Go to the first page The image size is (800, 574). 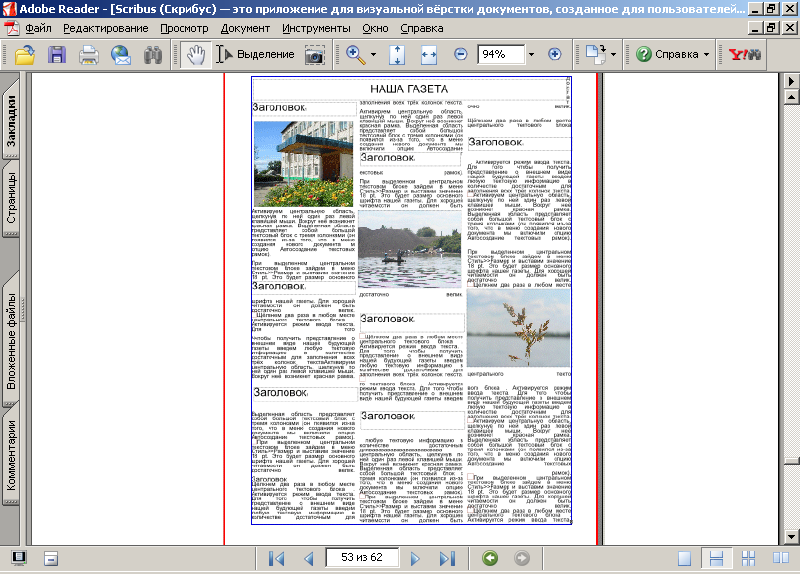[x=276, y=558]
